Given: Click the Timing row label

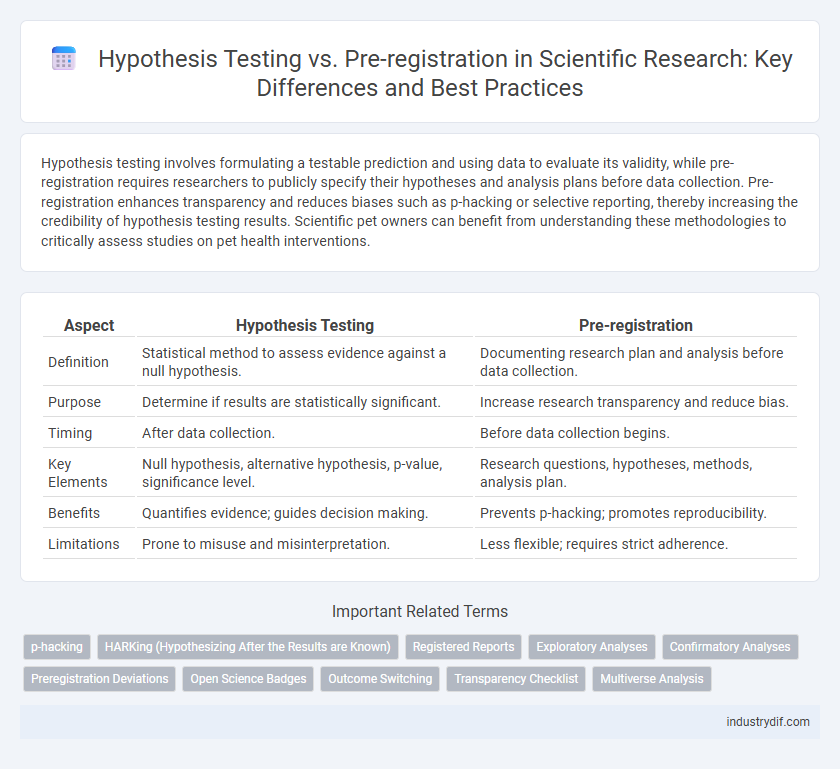Looking at the screenshot, I should pyautogui.click(x=70, y=433).
